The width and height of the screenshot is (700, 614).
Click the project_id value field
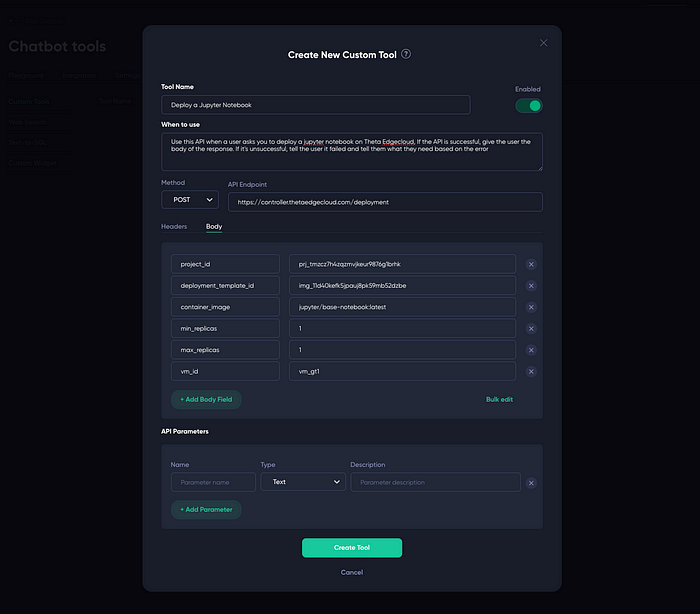pos(403,264)
